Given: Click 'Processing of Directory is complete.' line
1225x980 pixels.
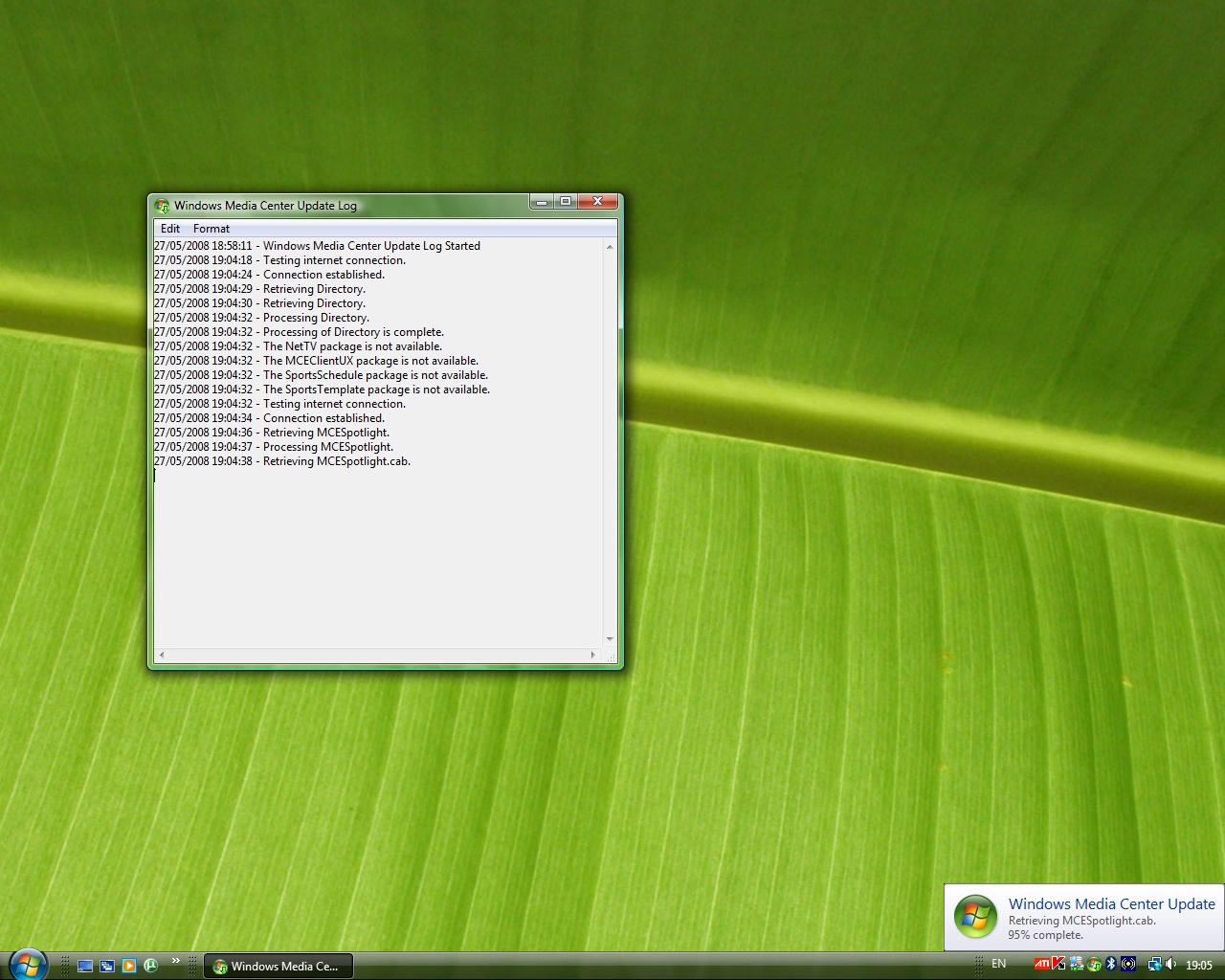Looking at the screenshot, I should (x=299, y=332).
